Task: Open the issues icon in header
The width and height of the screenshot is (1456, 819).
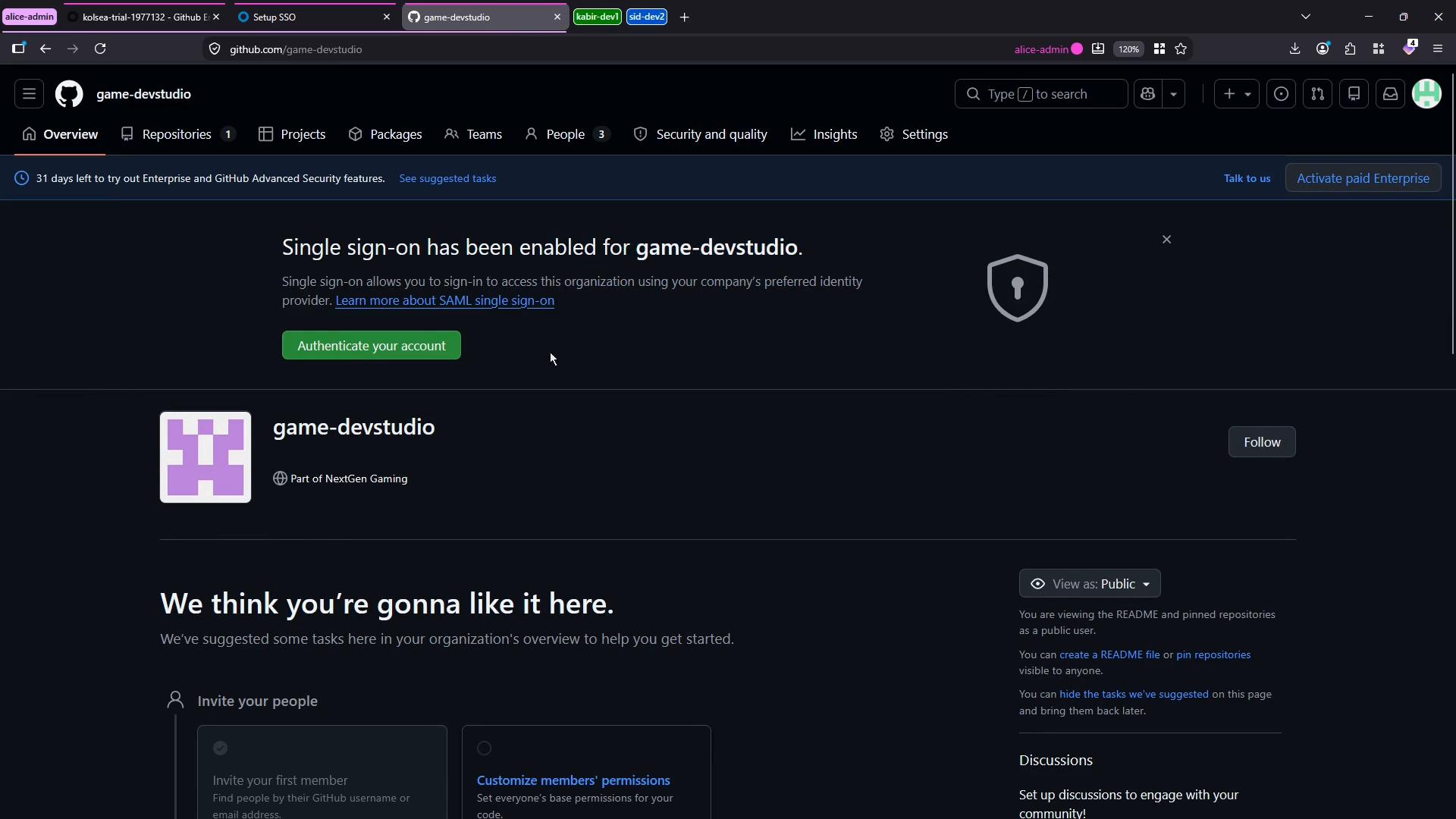Action: (x=1281, y=94)
